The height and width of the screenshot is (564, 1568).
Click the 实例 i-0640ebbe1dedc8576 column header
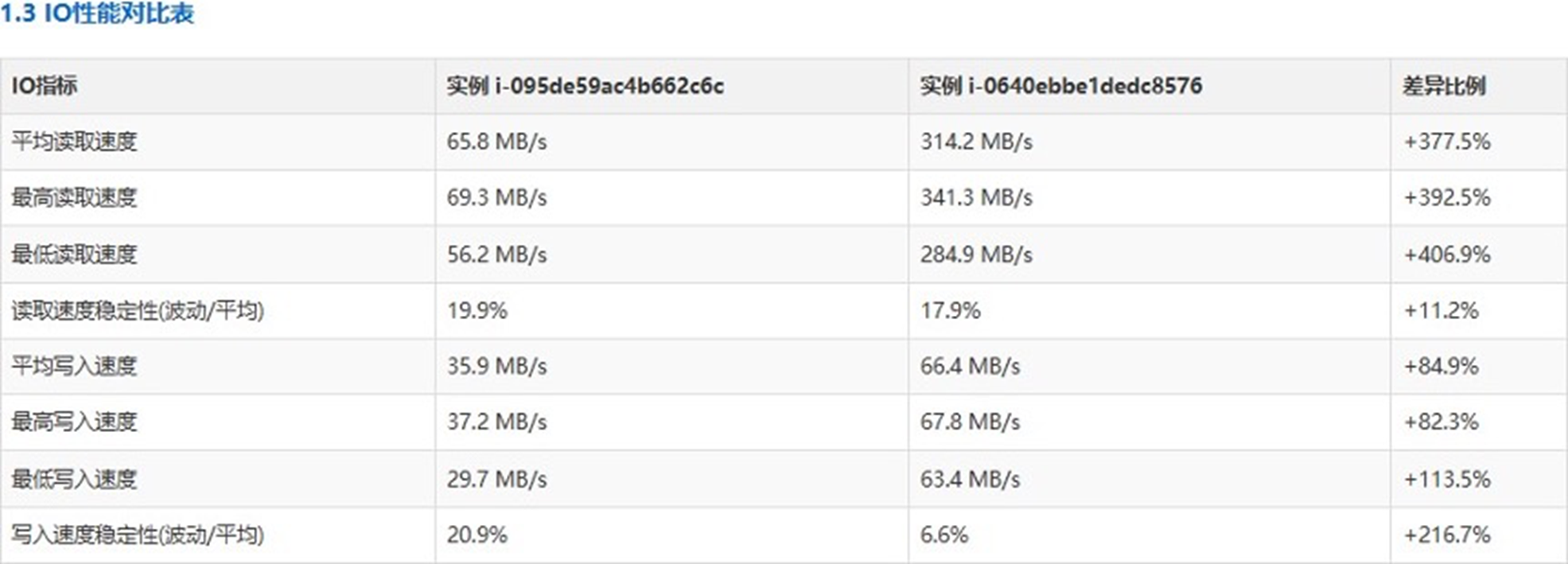coord(1060,86)
